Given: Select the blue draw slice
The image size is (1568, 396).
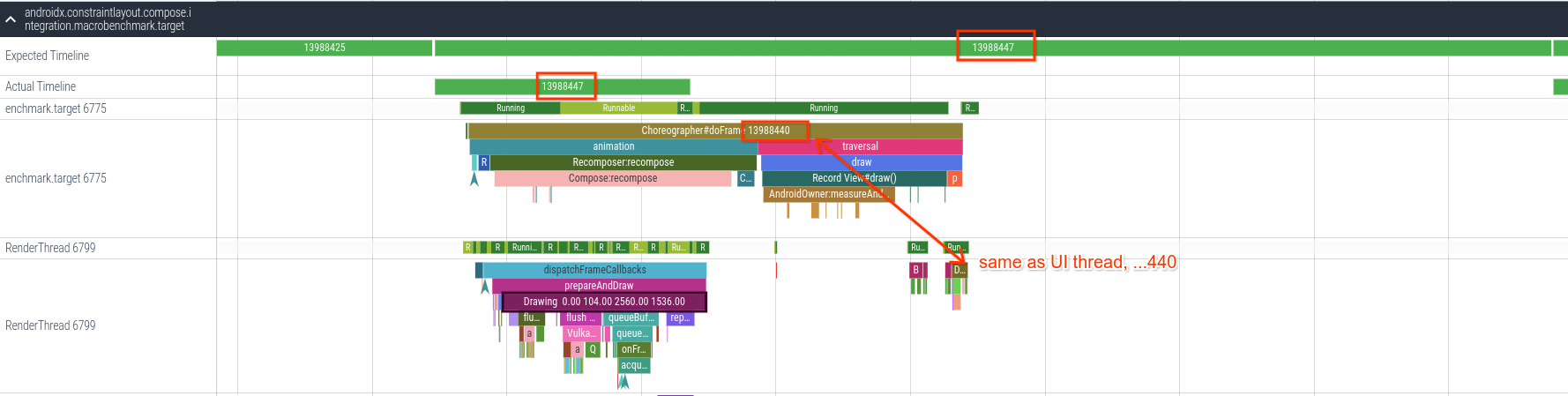Looking at the screenshot, I should click(x=861, y=162).
